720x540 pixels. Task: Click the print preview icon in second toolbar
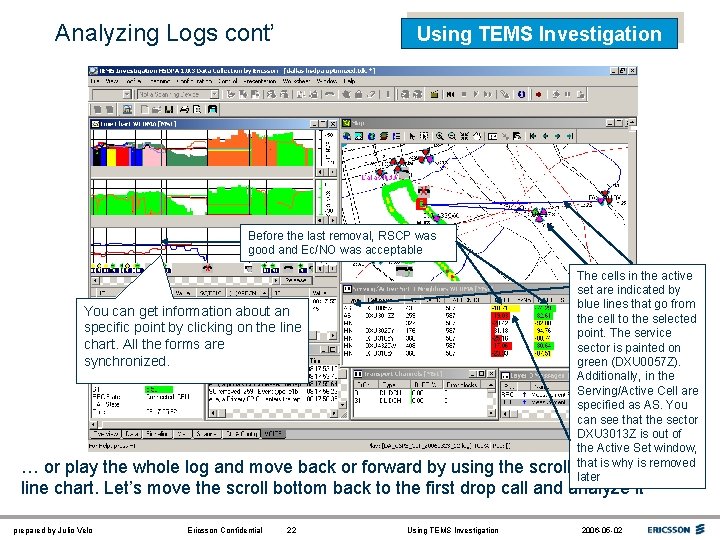(197, 109)
